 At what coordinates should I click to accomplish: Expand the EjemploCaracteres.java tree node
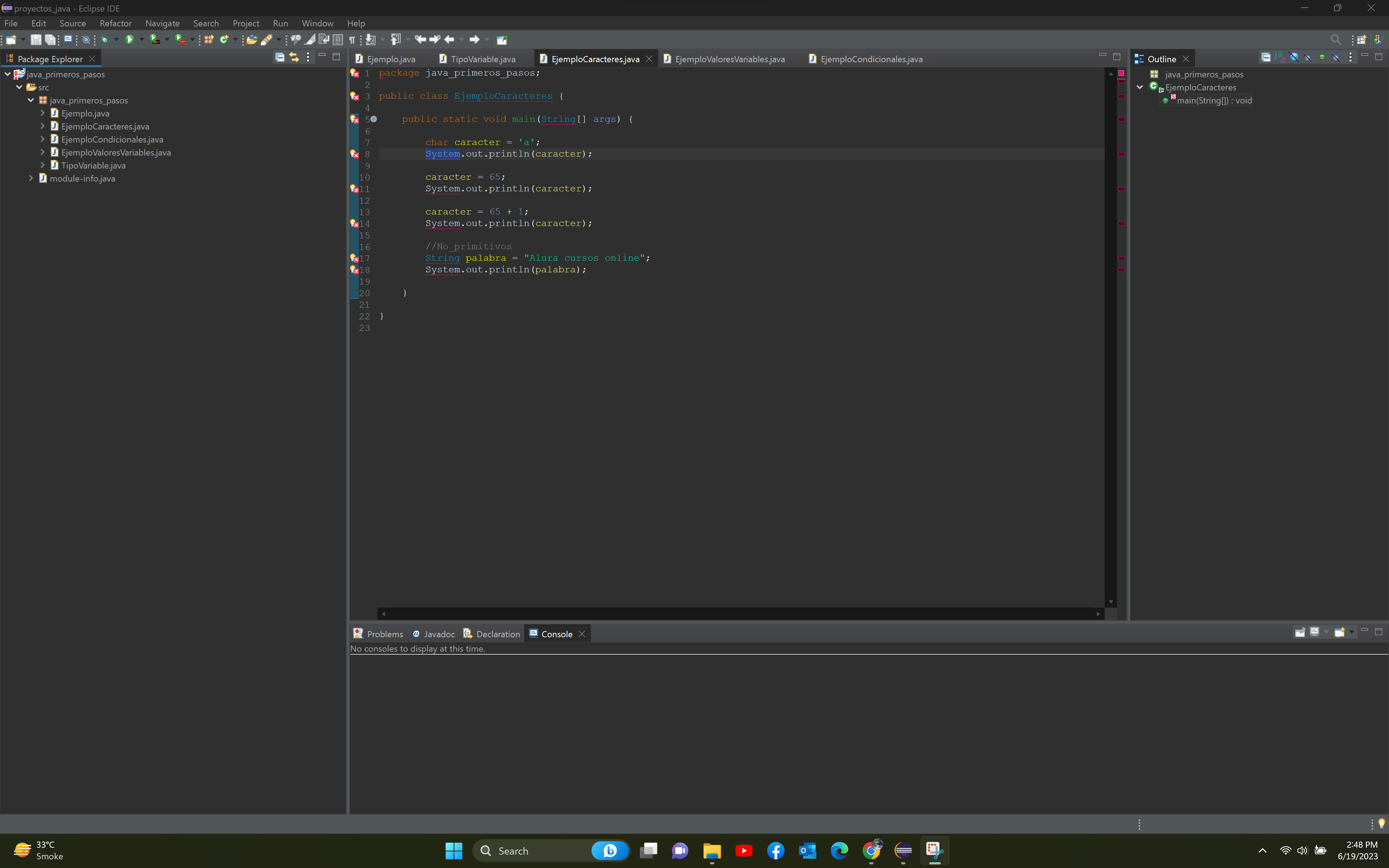[x=42, y=126]
